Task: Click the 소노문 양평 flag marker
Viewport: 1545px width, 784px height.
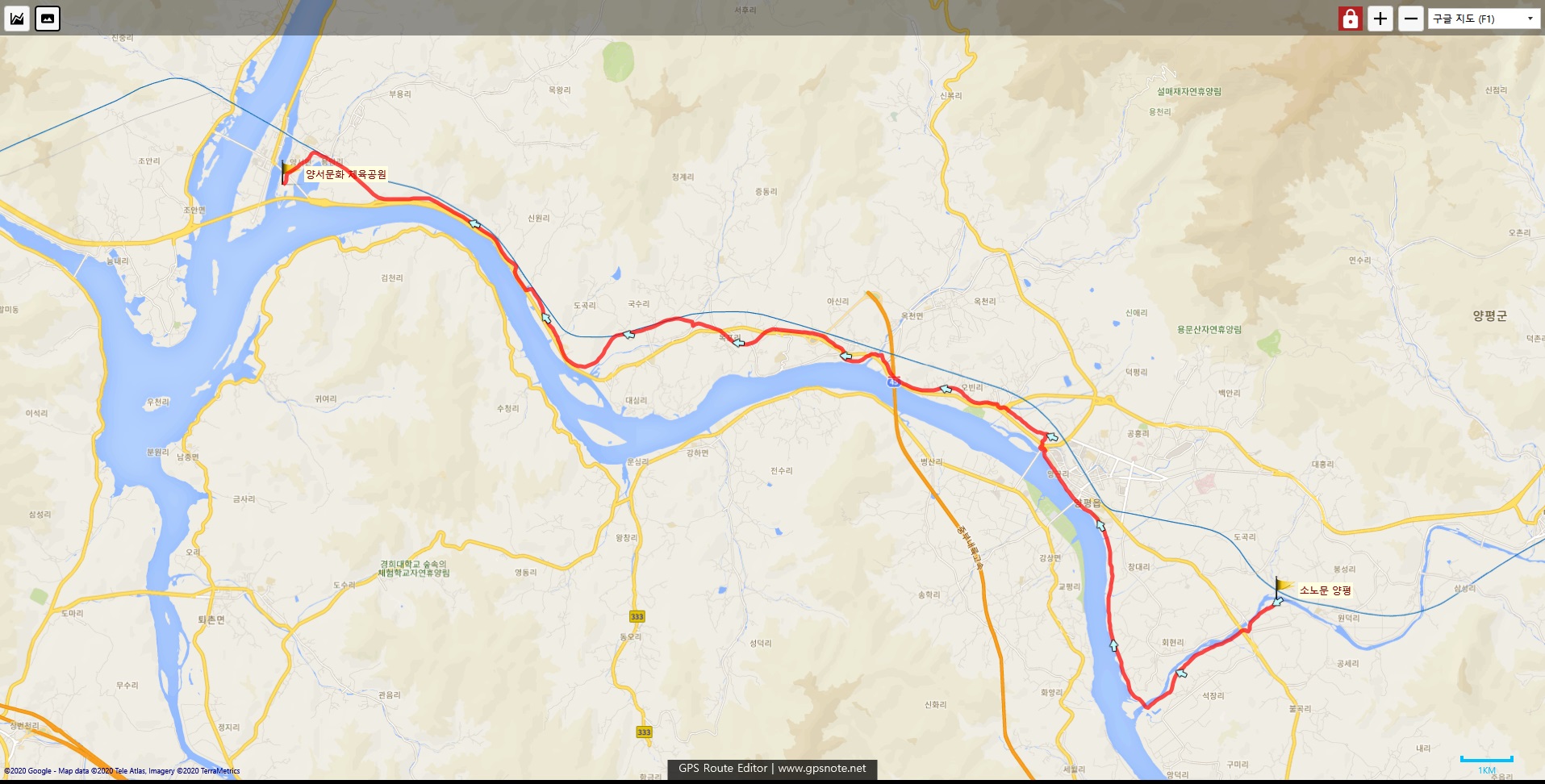Action: click(x=1281, y=588)
